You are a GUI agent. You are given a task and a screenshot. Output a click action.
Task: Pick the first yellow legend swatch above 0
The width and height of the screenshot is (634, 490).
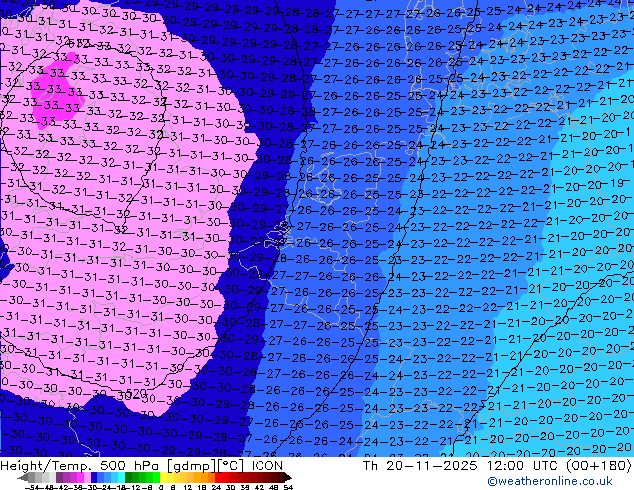coord(163,478)
